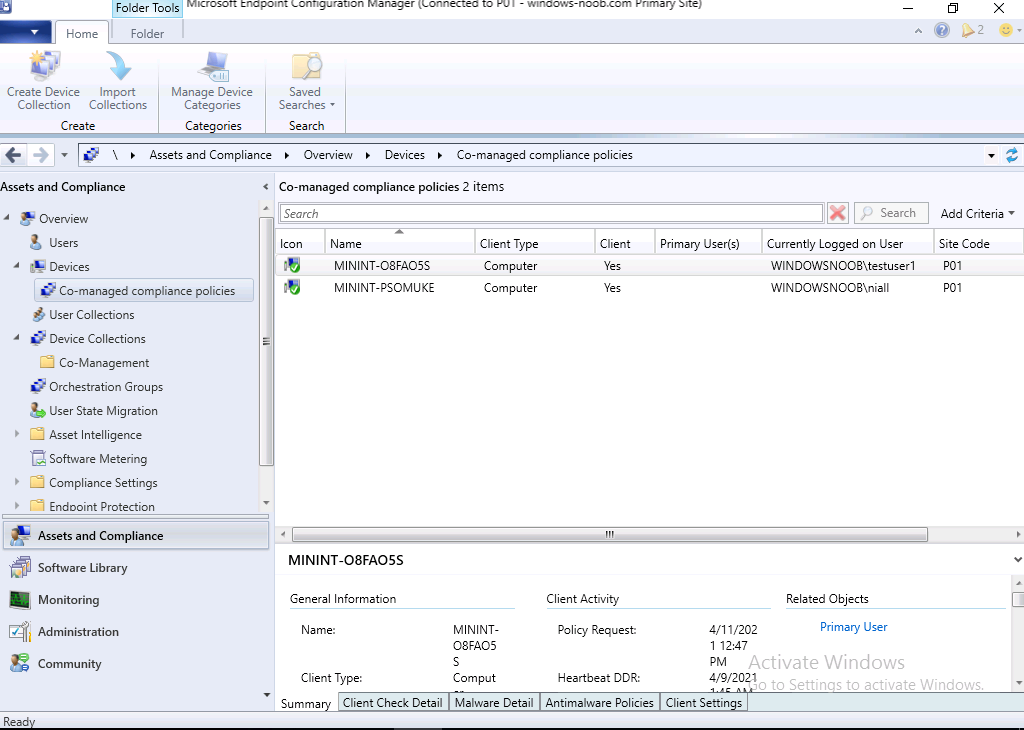Open the notifications bell icon
Image resolution: width=1024 pixels, height=730 pixels.
968,30
